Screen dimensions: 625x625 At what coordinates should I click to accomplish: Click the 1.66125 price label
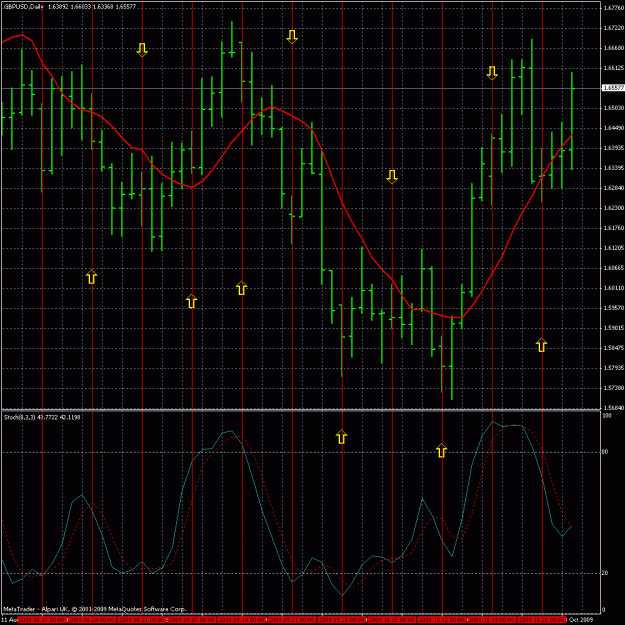point(613,68)
